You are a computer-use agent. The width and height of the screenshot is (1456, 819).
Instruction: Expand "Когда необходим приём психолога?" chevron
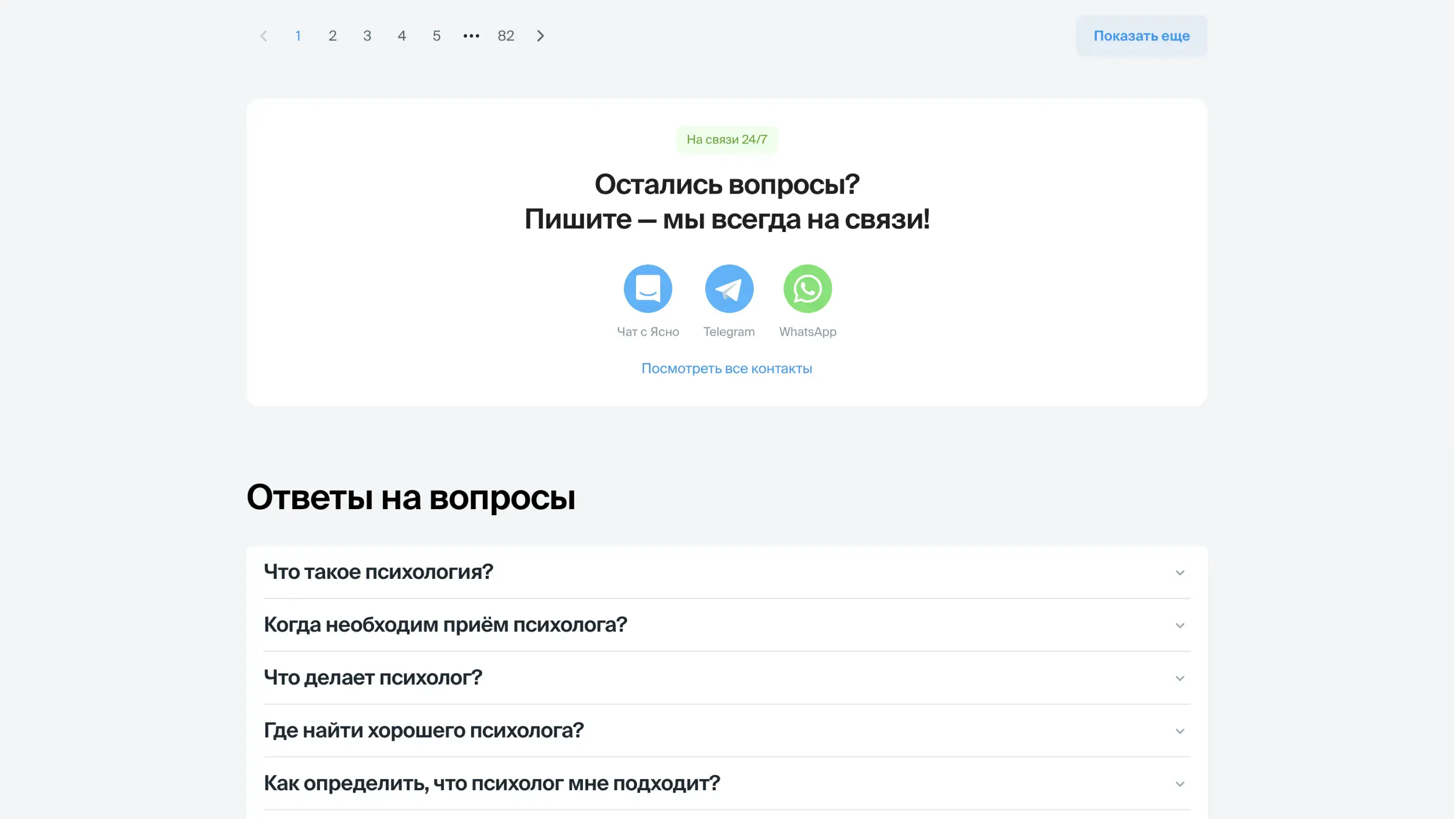pyautogui.click(x=1179, y=626)
